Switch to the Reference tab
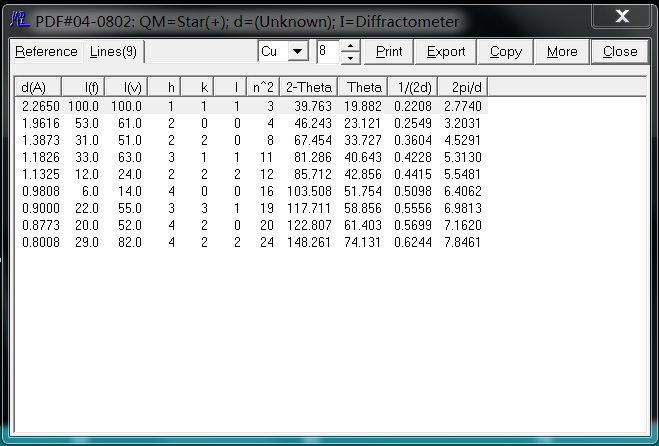The image size is (659, 446). [x=46, y=51]
